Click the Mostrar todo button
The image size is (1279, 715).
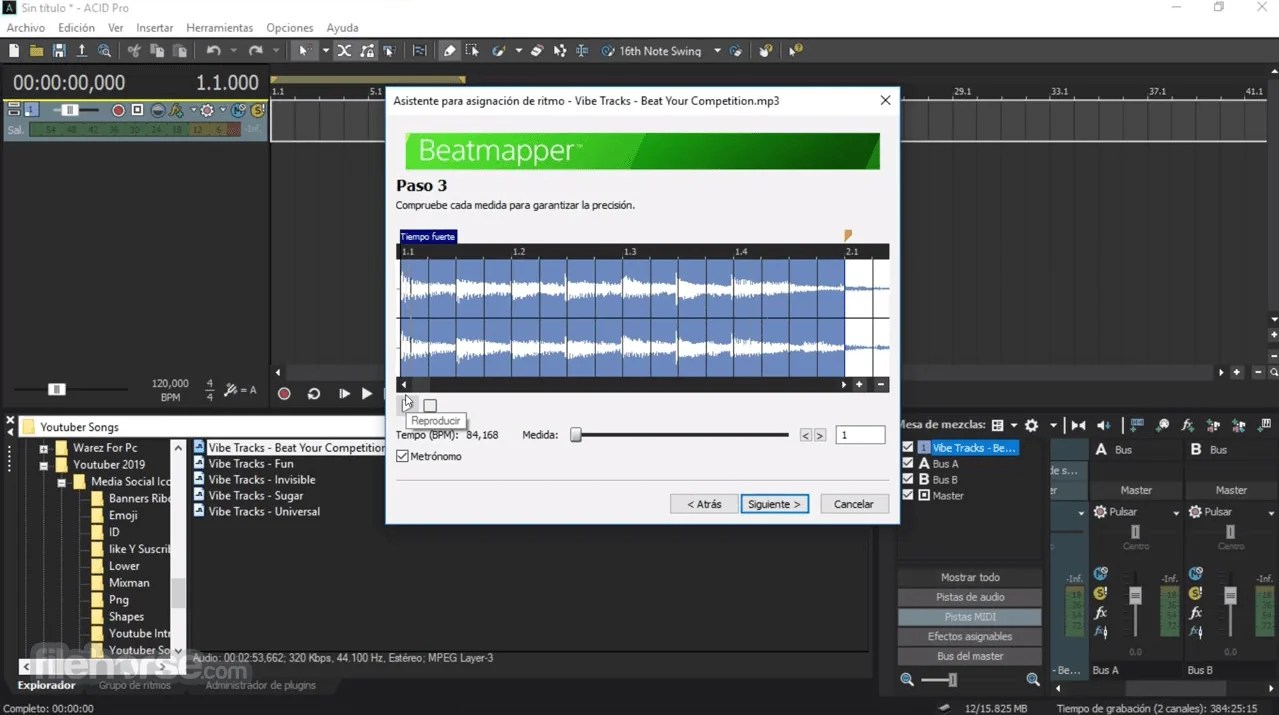pos(970,577)
